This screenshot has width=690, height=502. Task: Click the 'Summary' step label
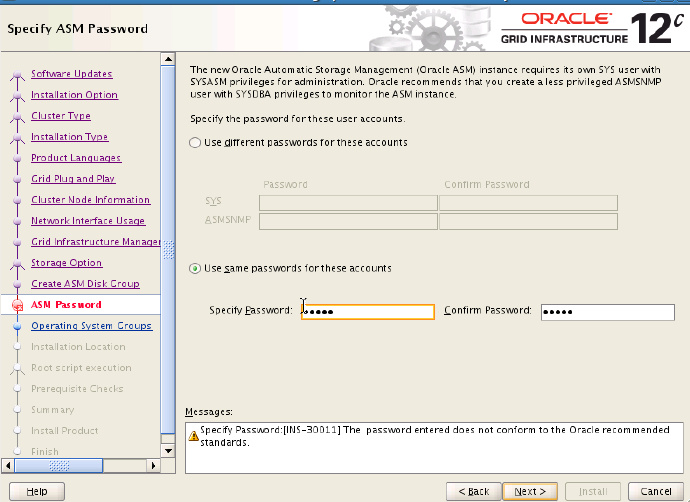52,410
